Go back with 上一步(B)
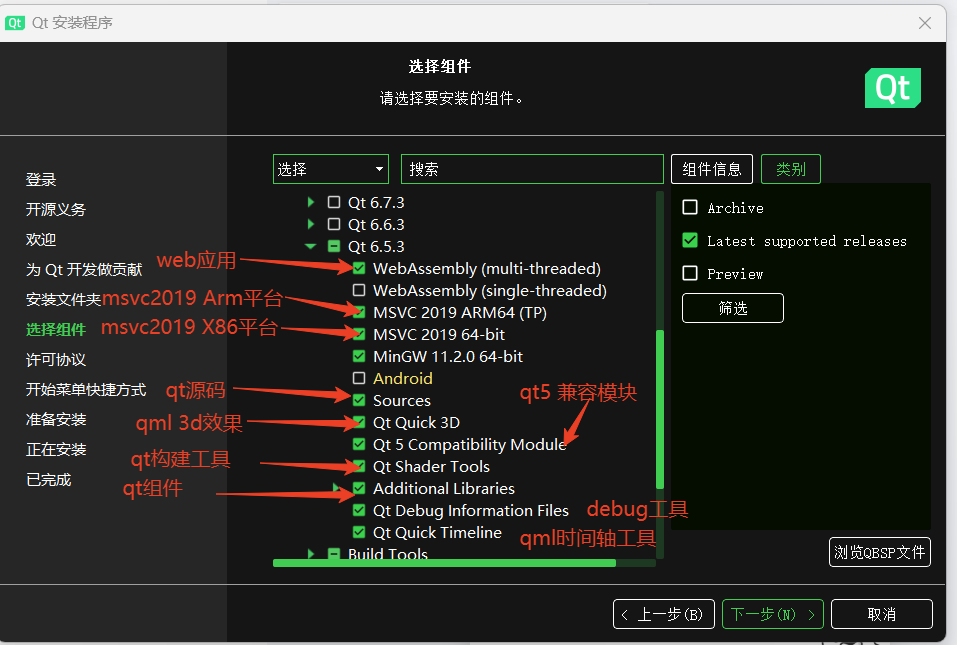Viewport: 957px width, 645px height. [x=663, y=614]
